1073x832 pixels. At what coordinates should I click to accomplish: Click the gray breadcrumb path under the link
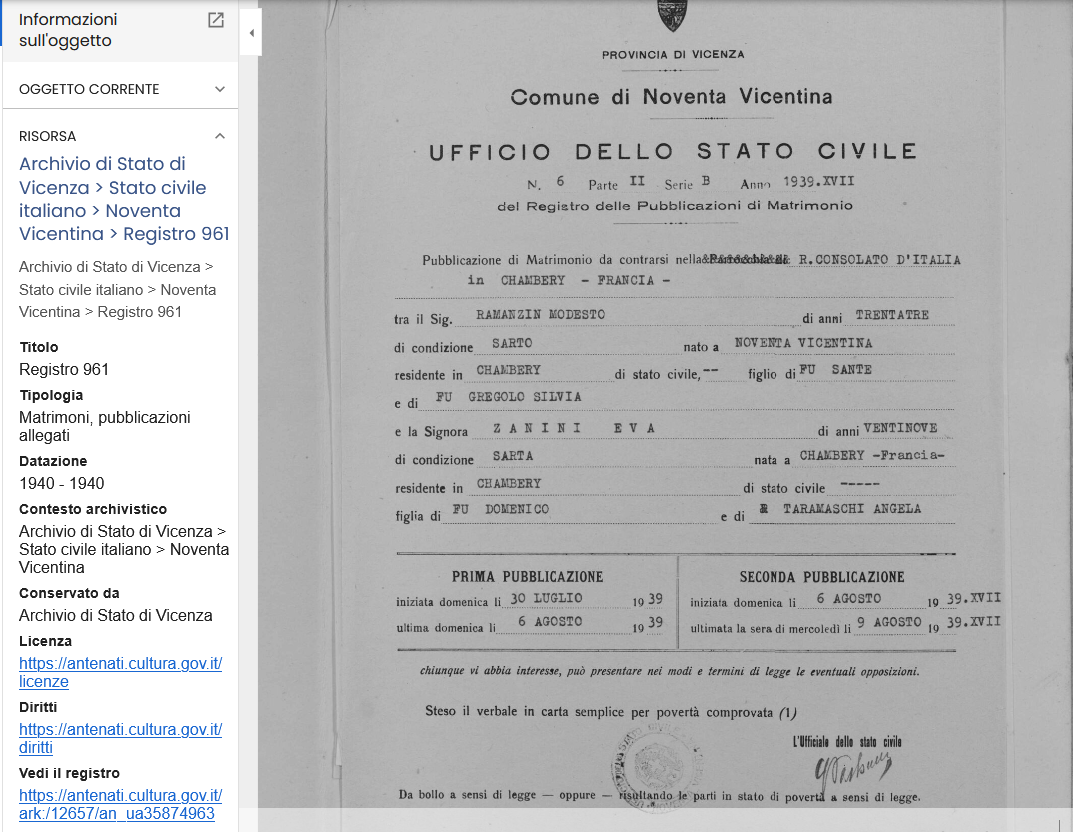(x=117, y=289)
